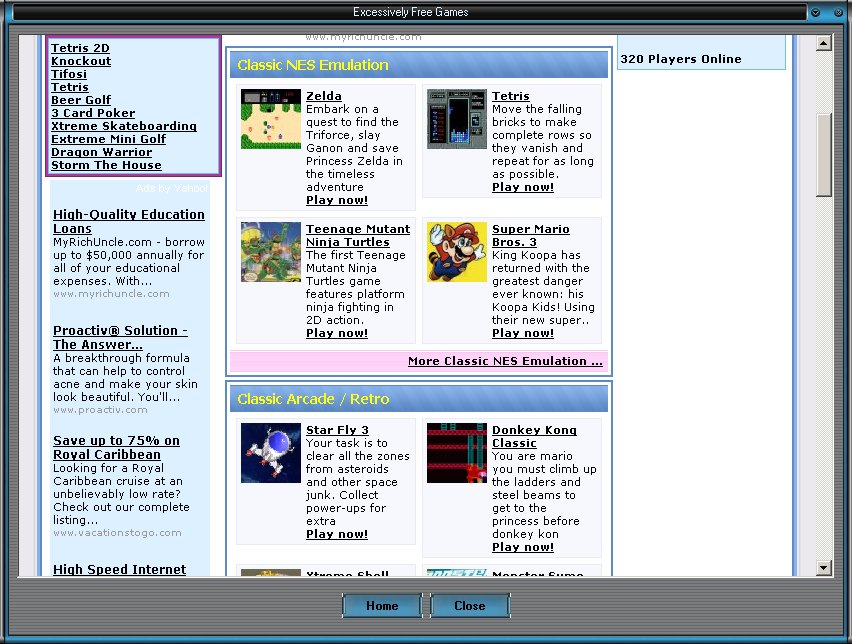Click the Ads by Yahoo label

click(172, 188)
